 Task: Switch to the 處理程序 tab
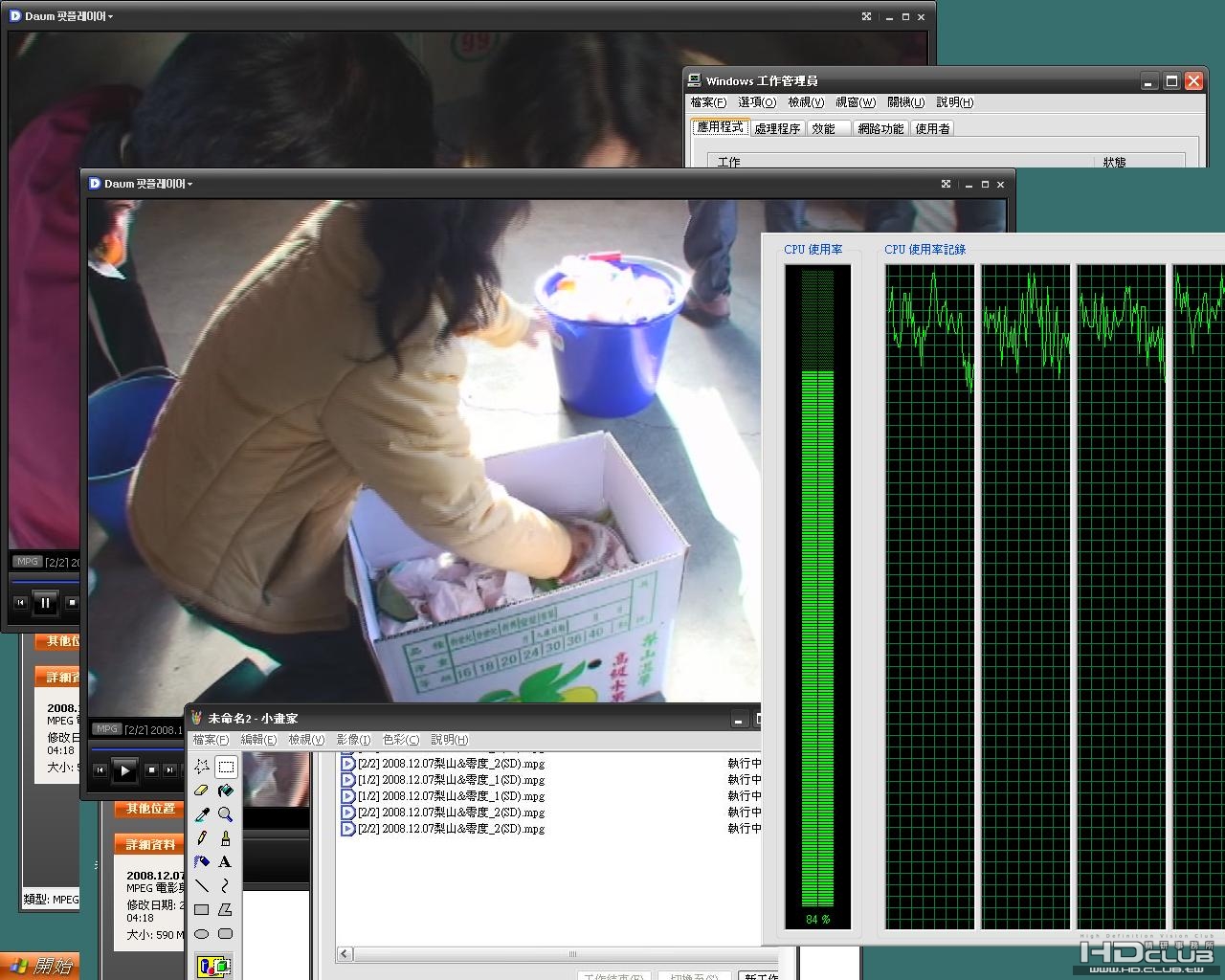click(x=776, y=128)
